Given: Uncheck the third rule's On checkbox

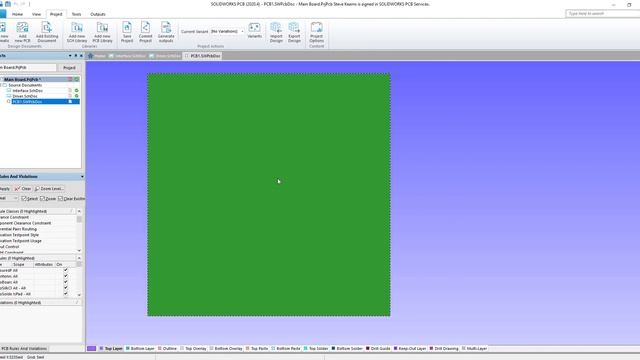Looking at the screenshot, I should [x=66, y=282].
